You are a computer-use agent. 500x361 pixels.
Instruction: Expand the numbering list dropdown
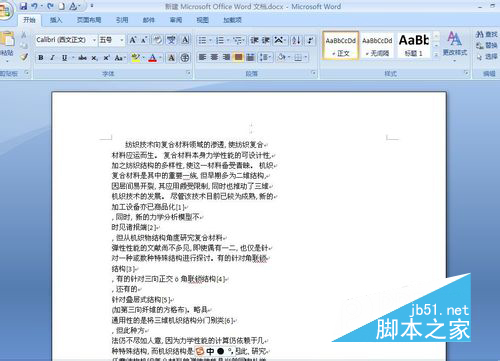coord(228,40)
